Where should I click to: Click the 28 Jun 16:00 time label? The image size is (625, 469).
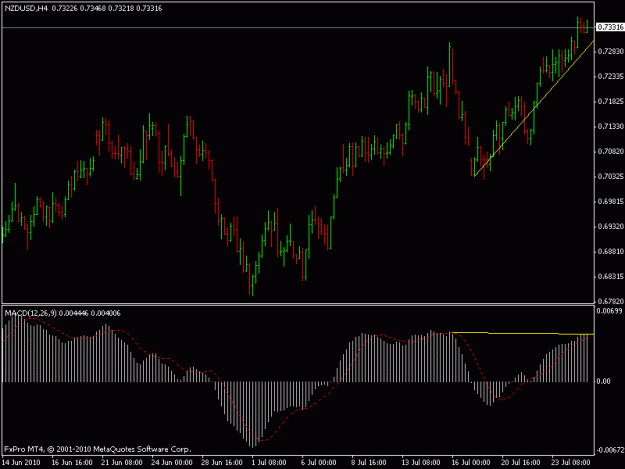(222, 463)
